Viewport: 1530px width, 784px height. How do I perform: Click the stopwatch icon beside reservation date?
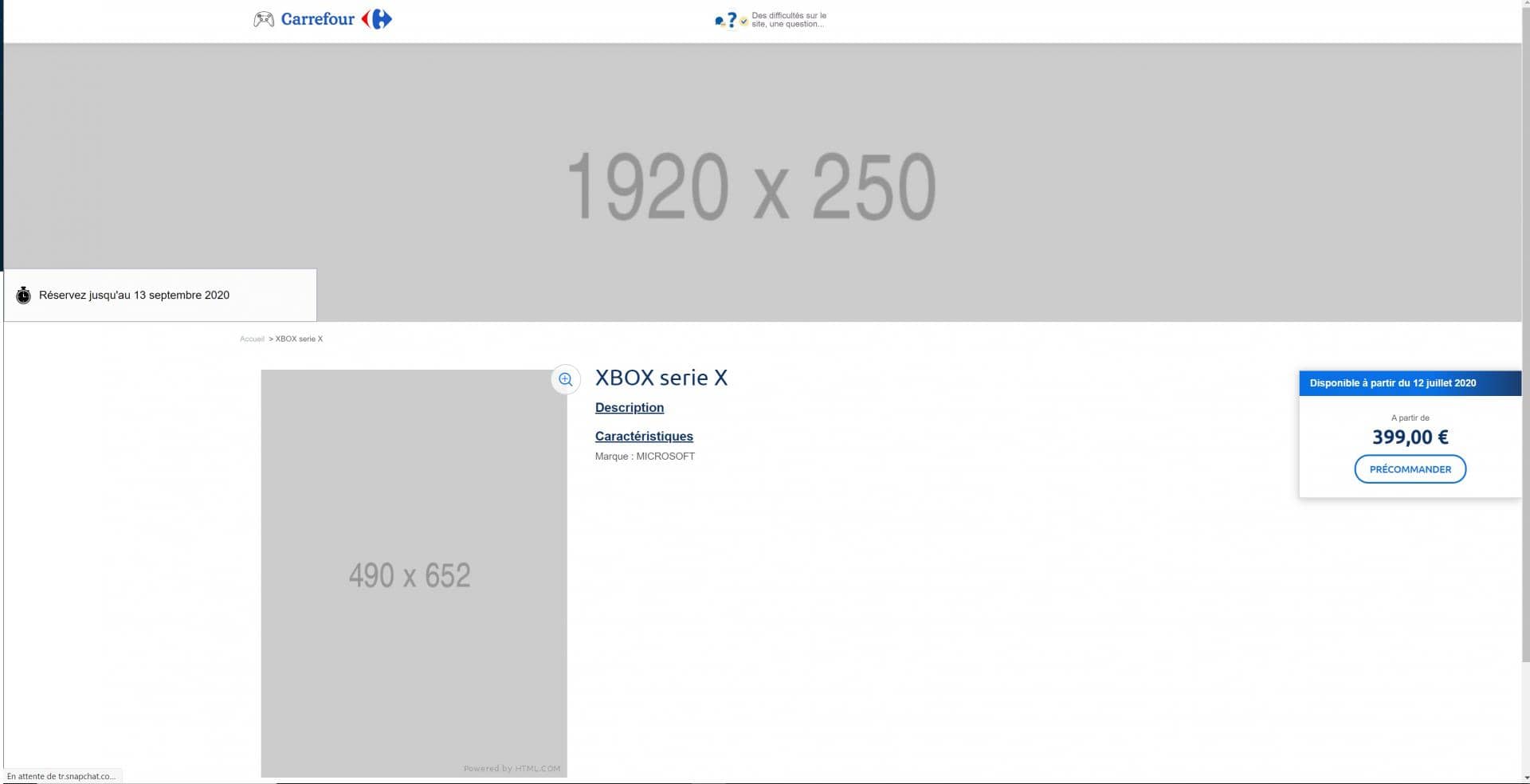point(24,295)
